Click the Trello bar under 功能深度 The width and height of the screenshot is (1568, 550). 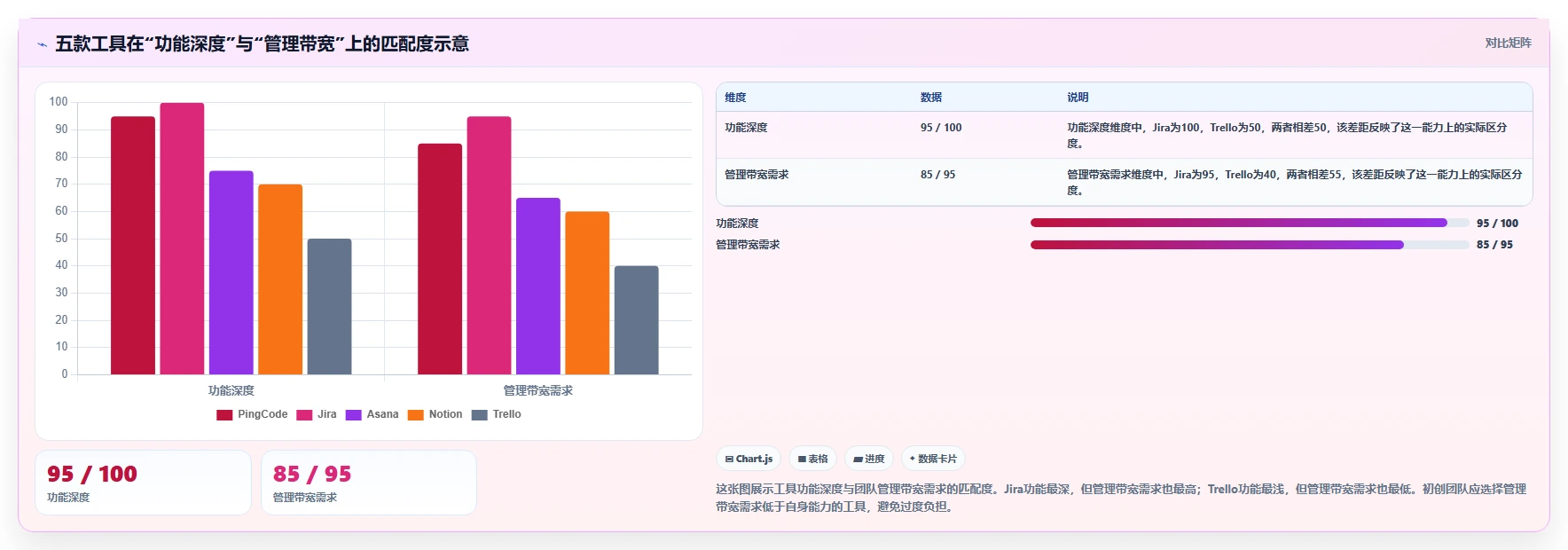point(330,307)
